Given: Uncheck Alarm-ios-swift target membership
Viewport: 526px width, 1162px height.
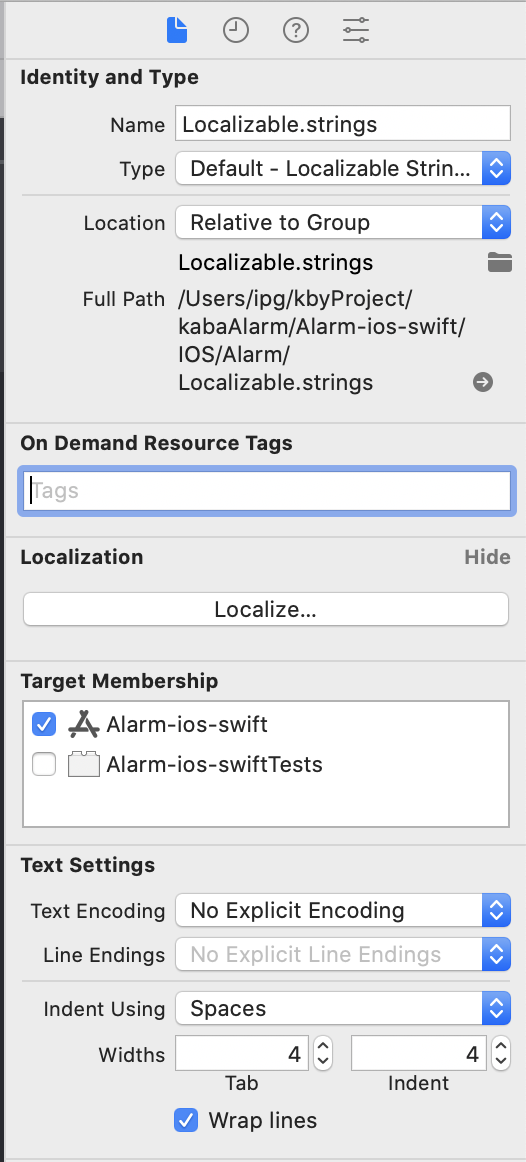Looking at the screenshot, I should tap(44, 724).
